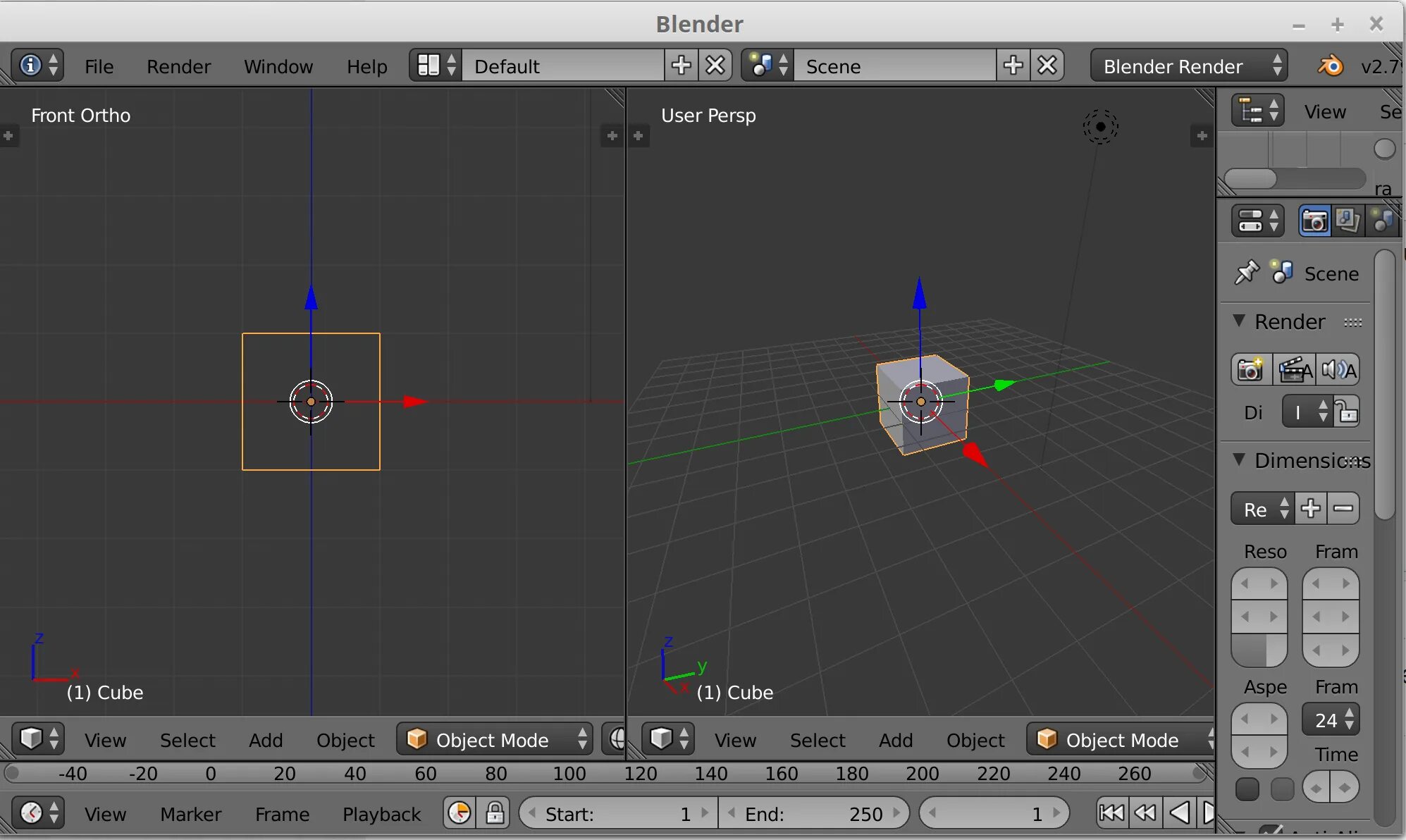Toggle the timeline range lock icon
The image size is (1406, 840).
pos(495,813)
